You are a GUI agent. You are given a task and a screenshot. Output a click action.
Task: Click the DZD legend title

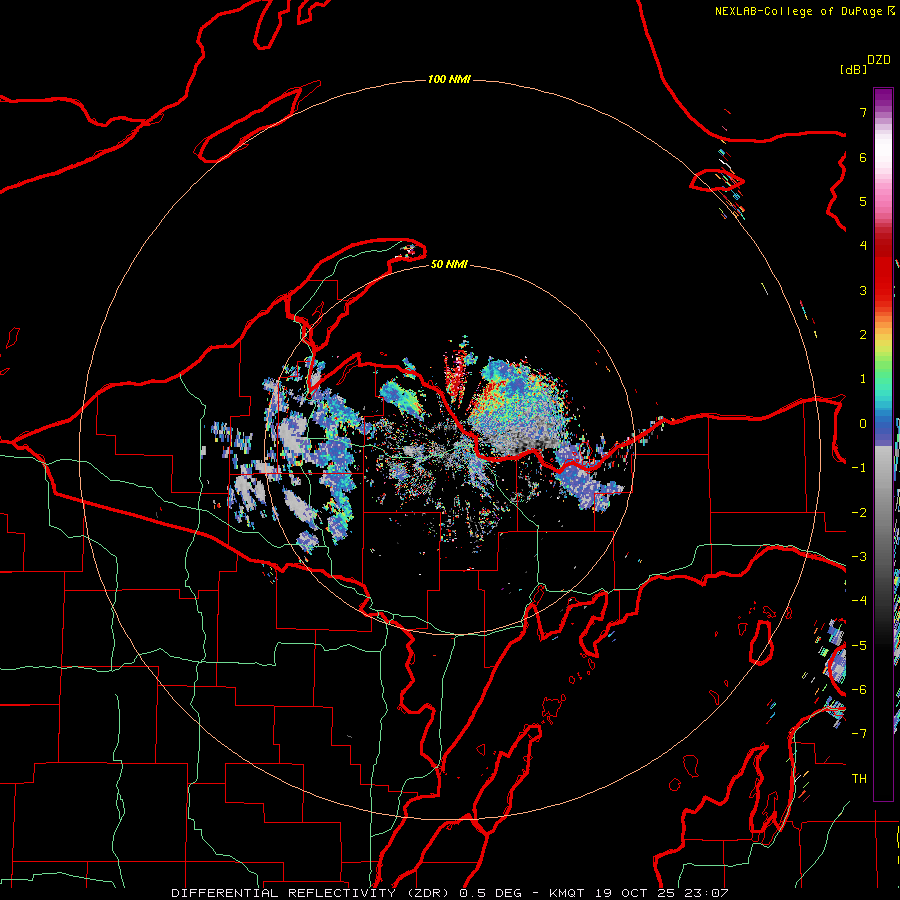tap(879, 60)
